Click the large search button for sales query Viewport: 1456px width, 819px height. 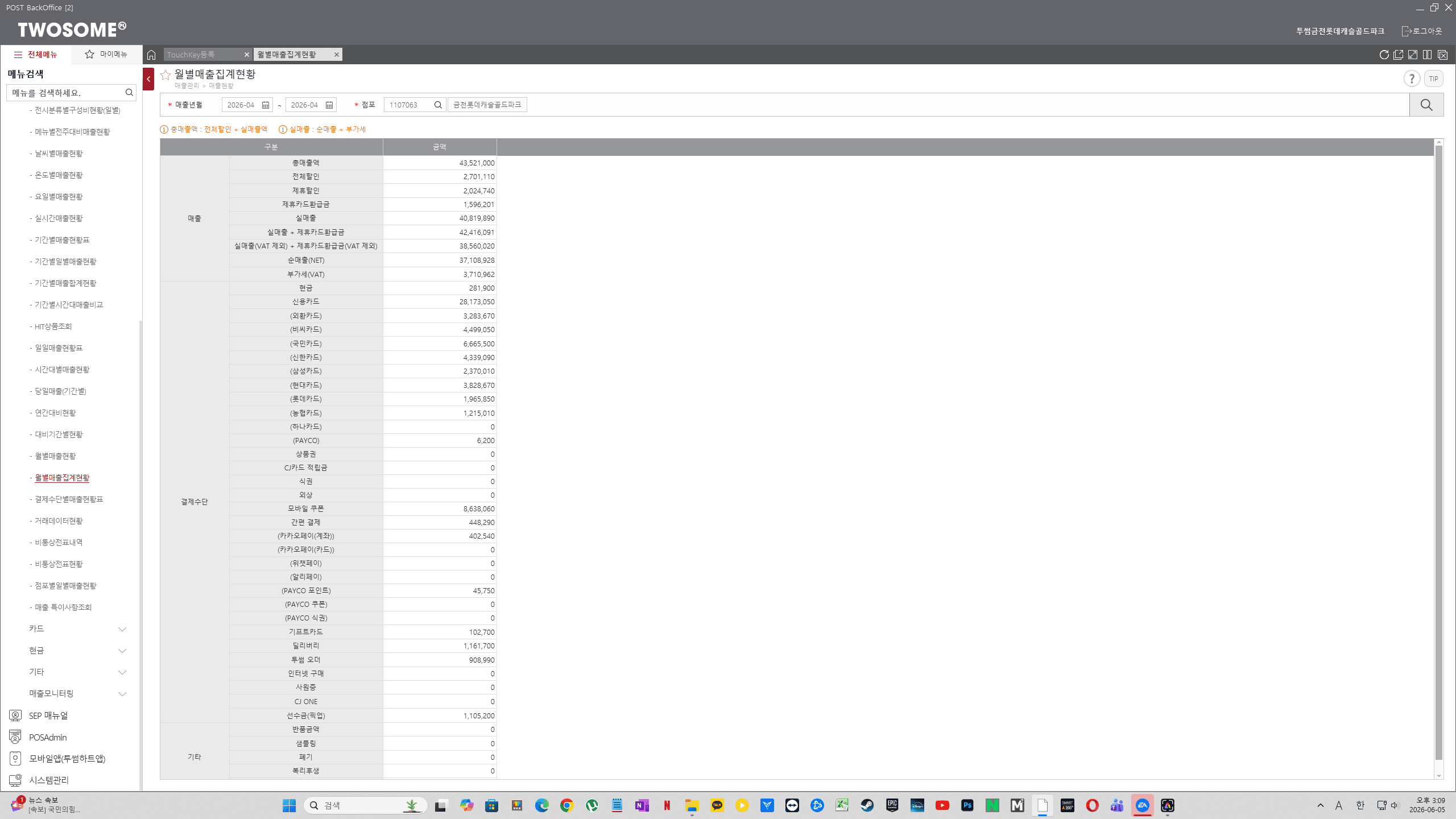pyautogui.click(x=1426, y=105)
